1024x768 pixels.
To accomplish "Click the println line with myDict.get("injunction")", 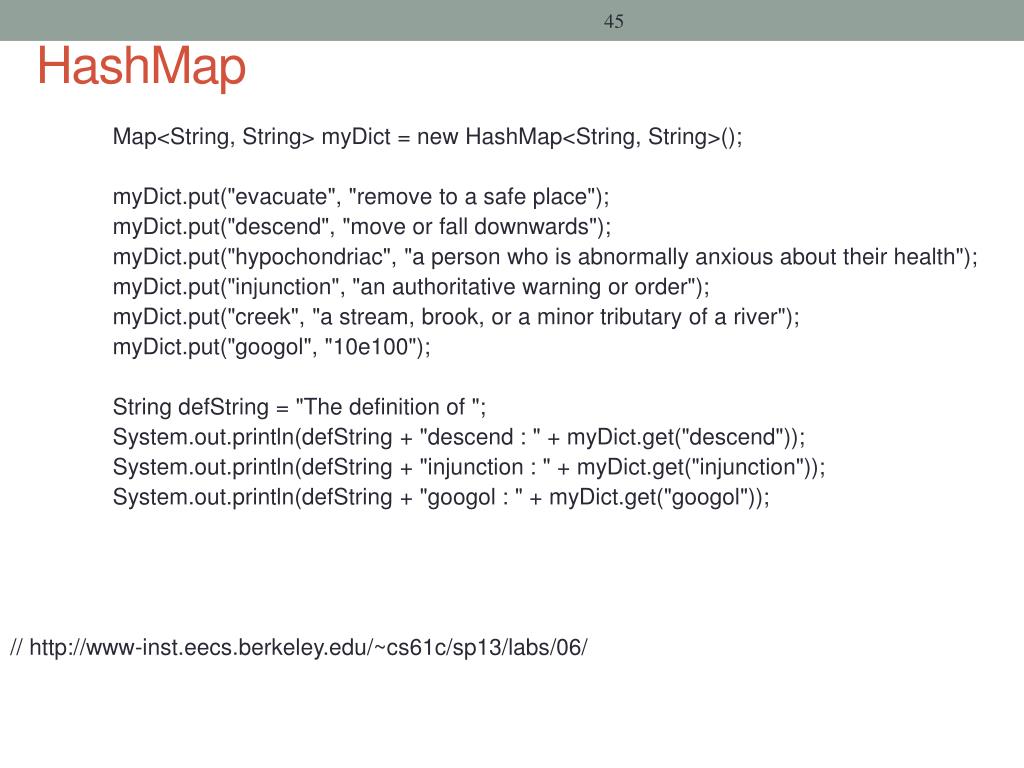I will click(469, 468).
